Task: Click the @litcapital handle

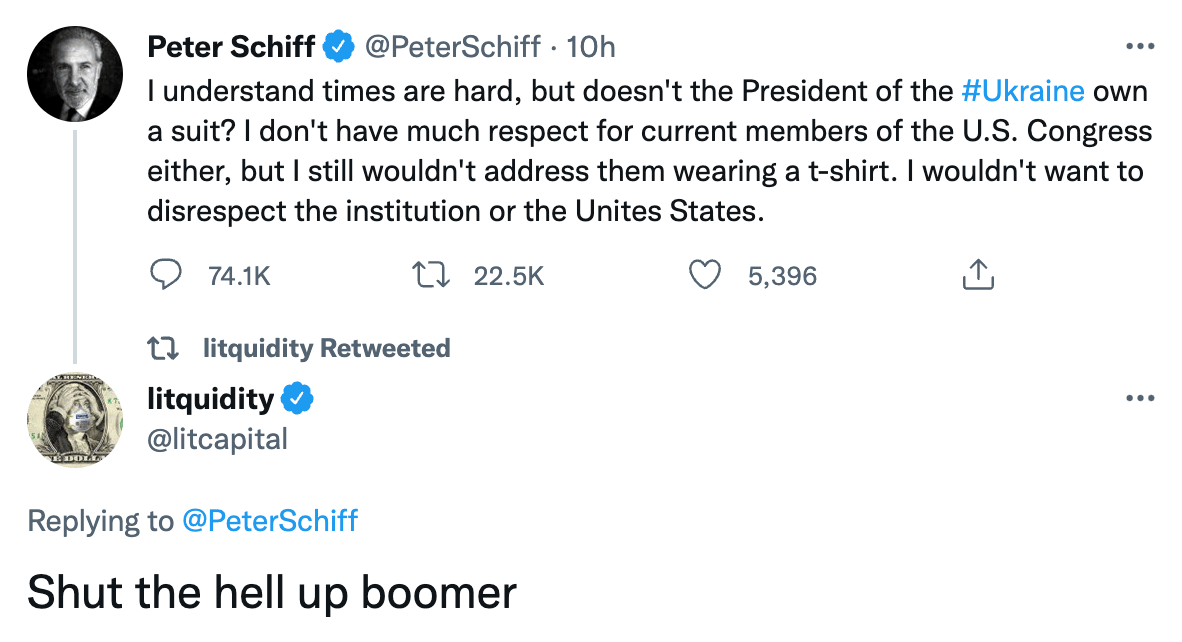Action: (217, 438)
